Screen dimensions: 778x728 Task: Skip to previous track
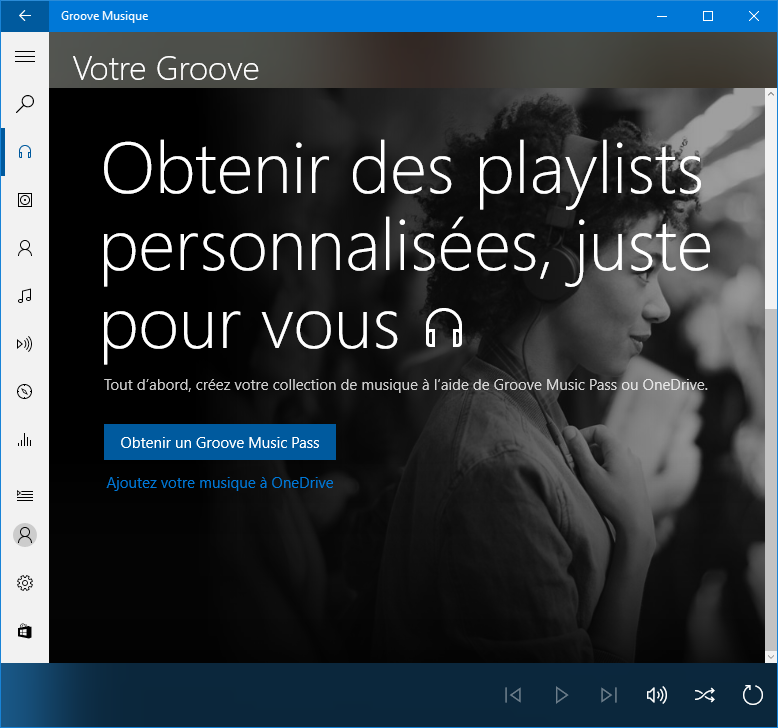point(513,695)
